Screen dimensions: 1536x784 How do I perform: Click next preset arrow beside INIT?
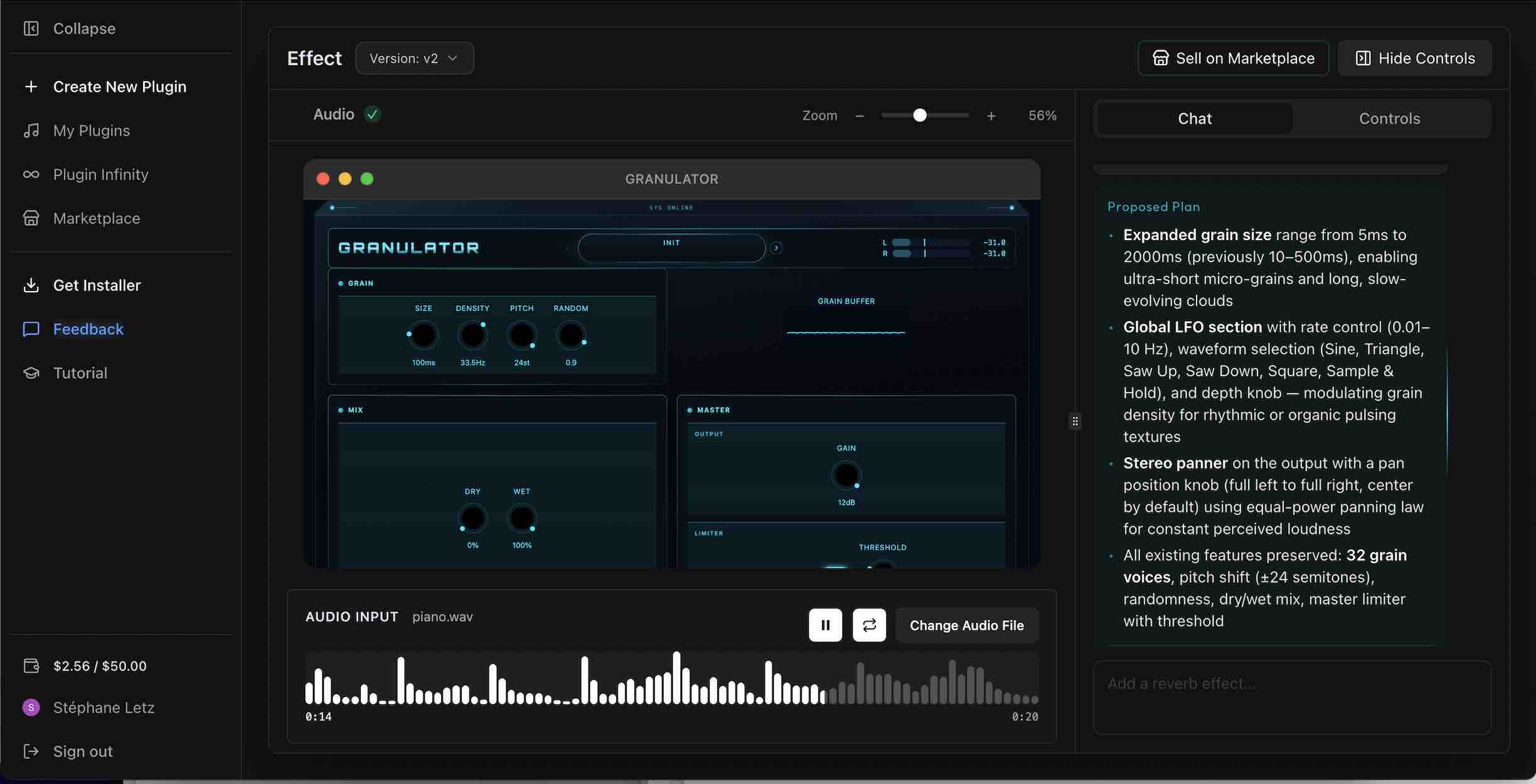pyautogui.click(x=776, y=248)
